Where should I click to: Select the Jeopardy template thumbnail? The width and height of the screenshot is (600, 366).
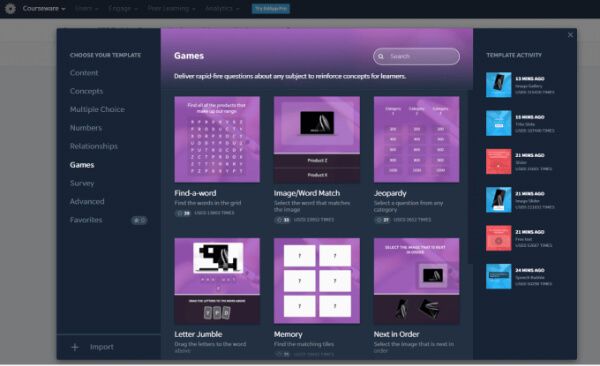[x=417, y=139]
